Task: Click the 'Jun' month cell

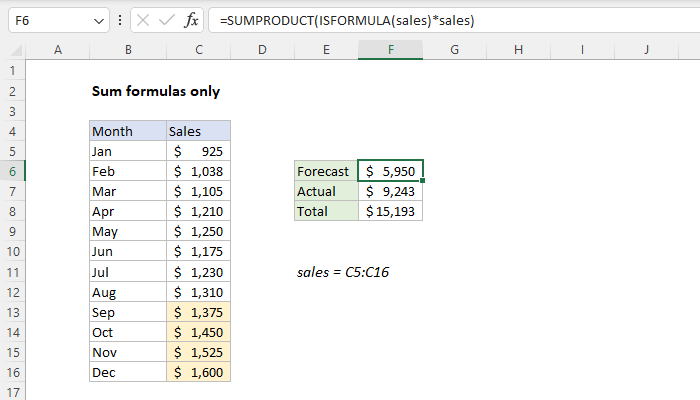Action: 128,252
